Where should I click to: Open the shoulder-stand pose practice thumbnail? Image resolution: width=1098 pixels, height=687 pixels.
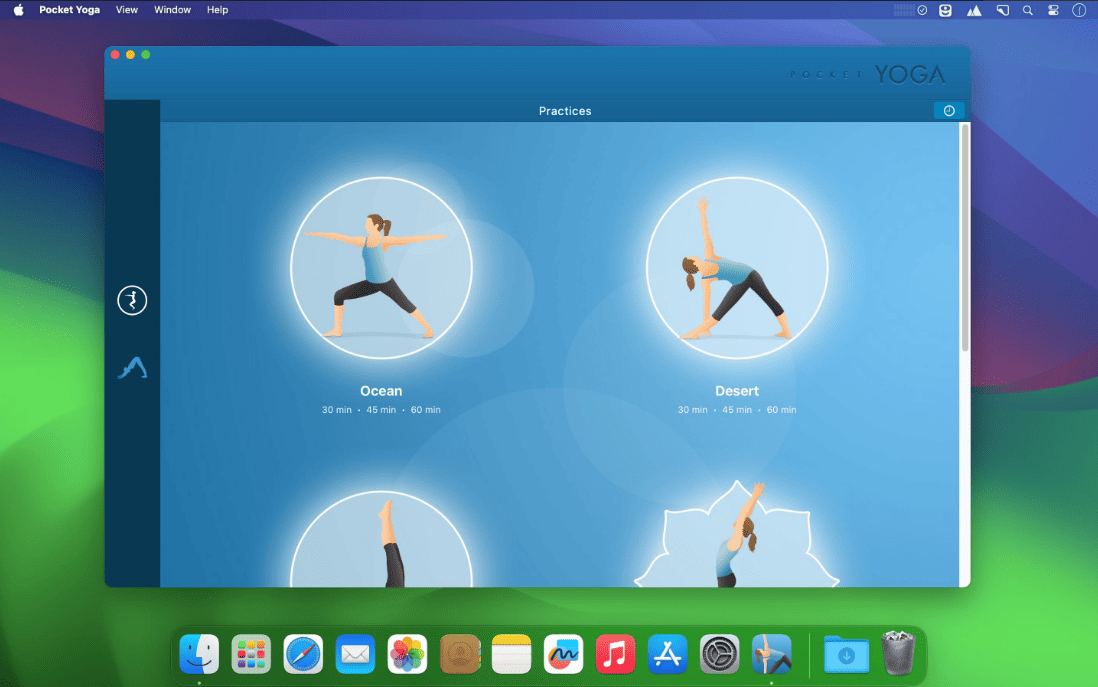(x=382, y=539)
